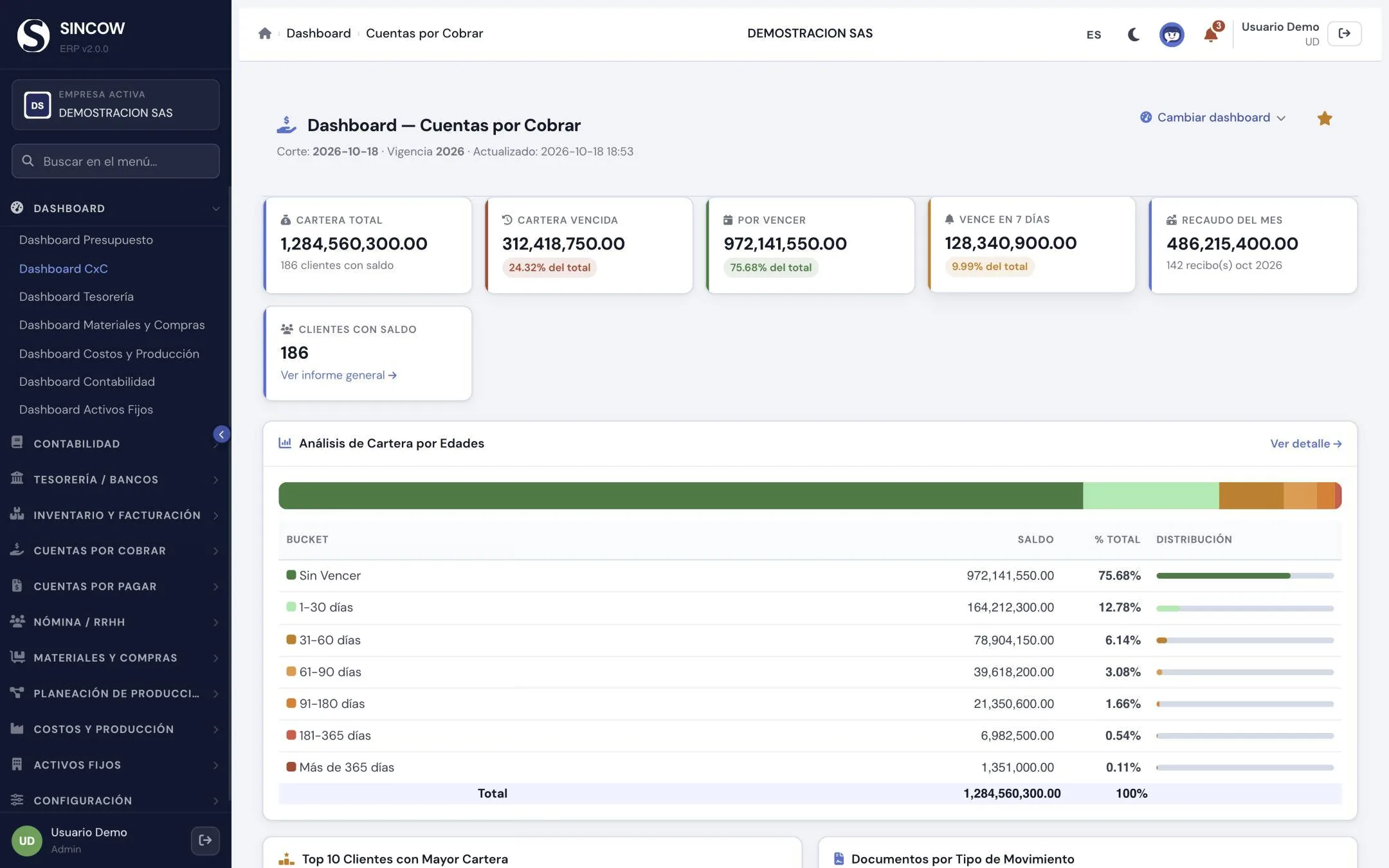
Task: Collapse the DASHBOARD menu section
Action: pos(116,208)
